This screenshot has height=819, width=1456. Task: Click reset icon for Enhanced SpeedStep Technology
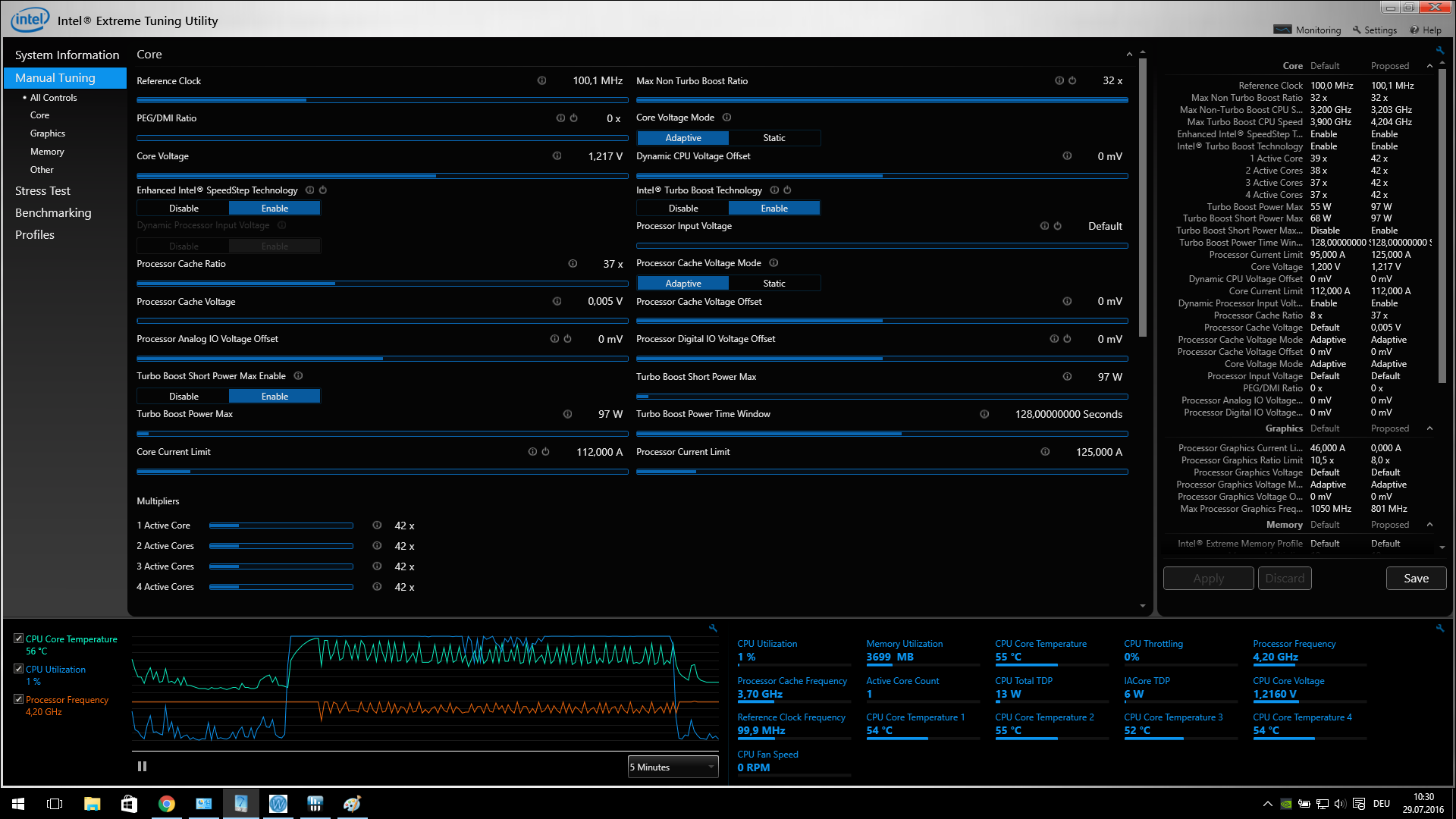(322, 190)
